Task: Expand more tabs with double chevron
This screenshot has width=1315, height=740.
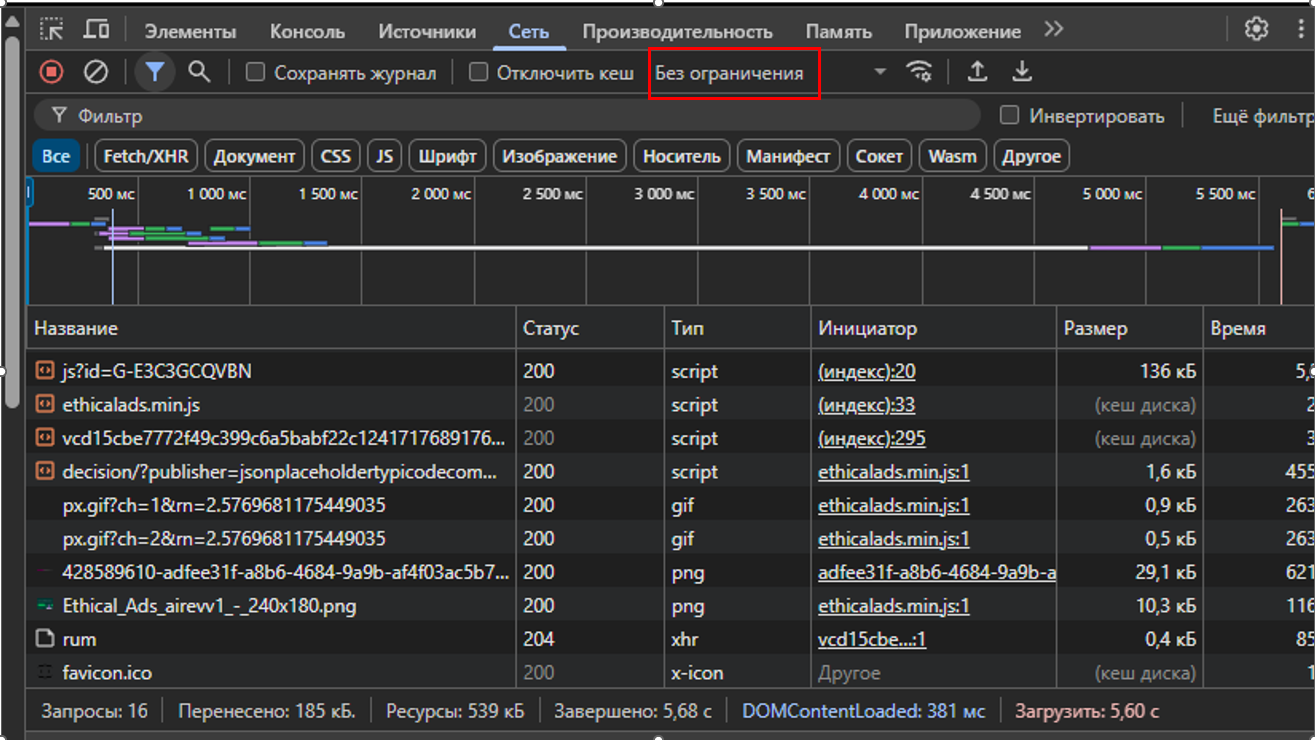Action: [1053, 30]
